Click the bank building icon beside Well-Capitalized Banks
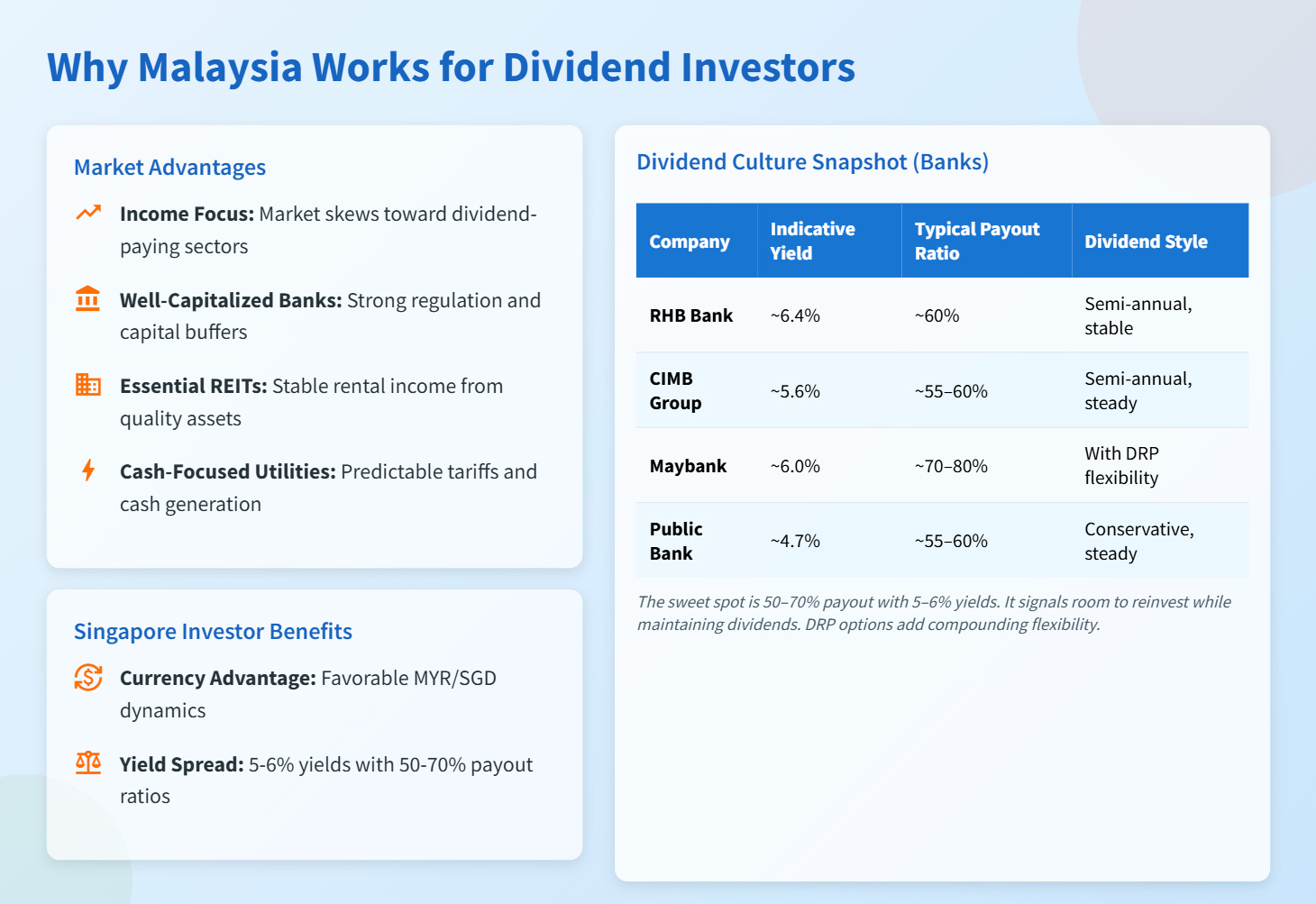Viewport: 1316px width, 904px height. (88, 298)
